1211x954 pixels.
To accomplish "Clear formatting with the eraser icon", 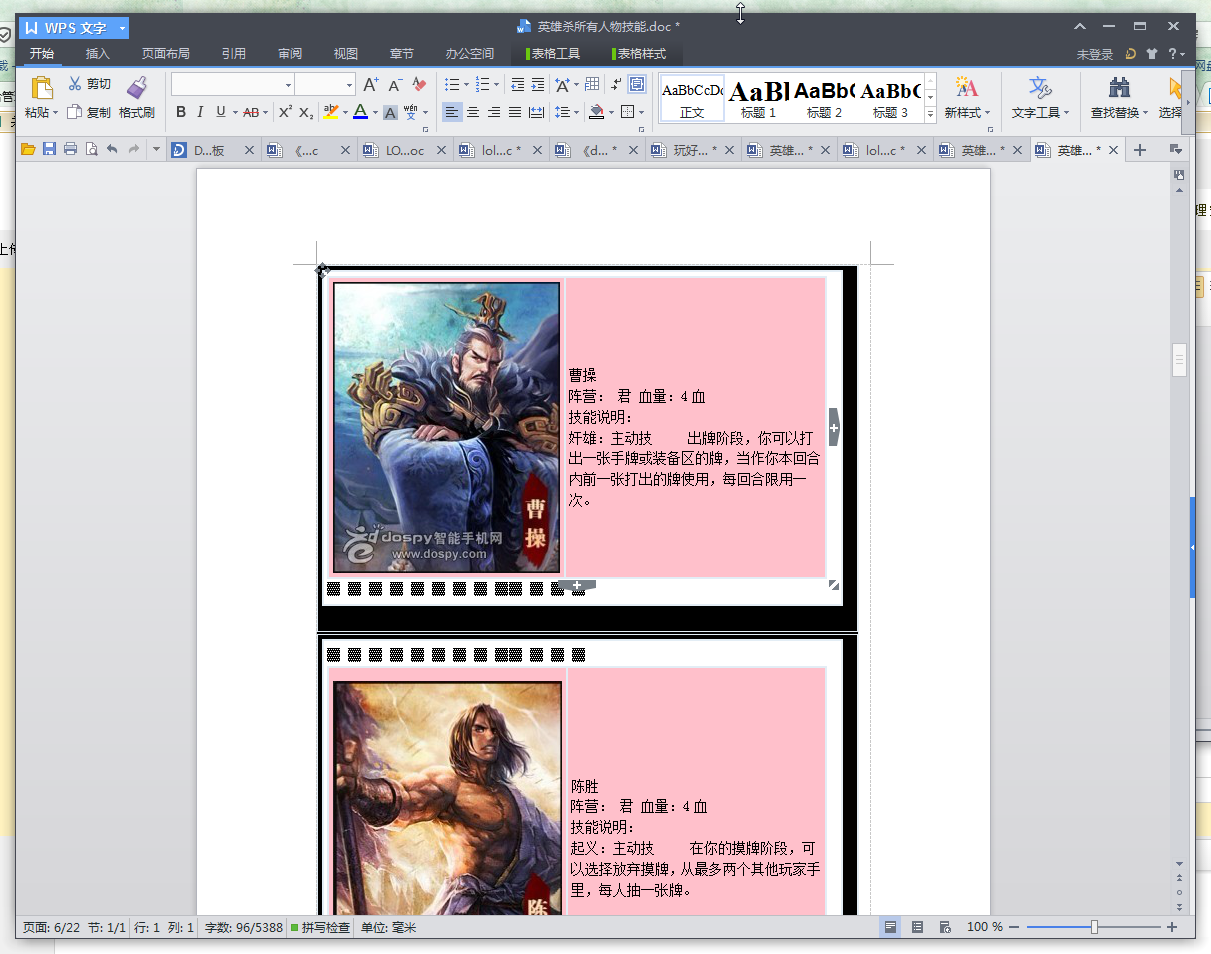I will coord(419,85).
